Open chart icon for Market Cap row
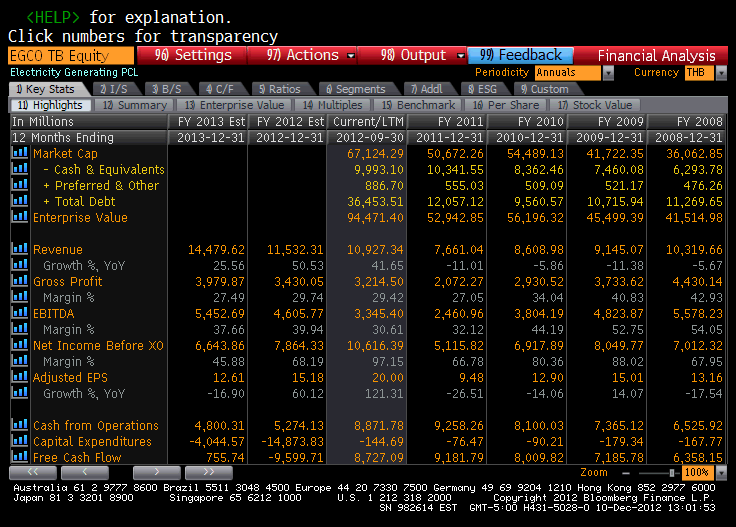Image resolution: width=736 pixels, height=527 pixels. tap(20, 153)
